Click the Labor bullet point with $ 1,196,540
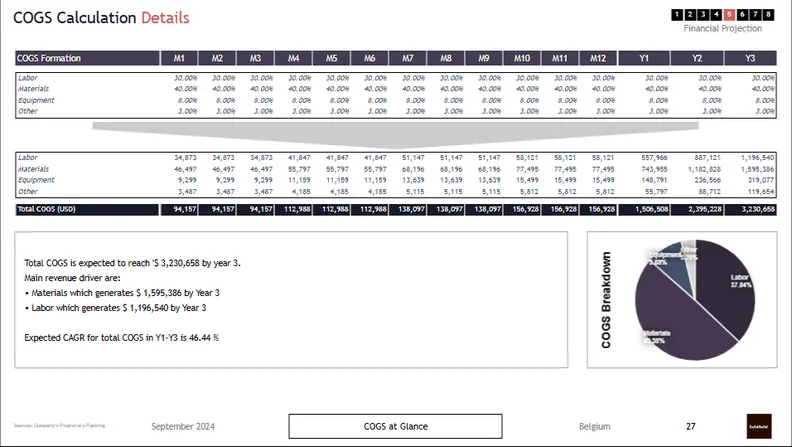This screenshot has height=447, width=792. (115, 308)
